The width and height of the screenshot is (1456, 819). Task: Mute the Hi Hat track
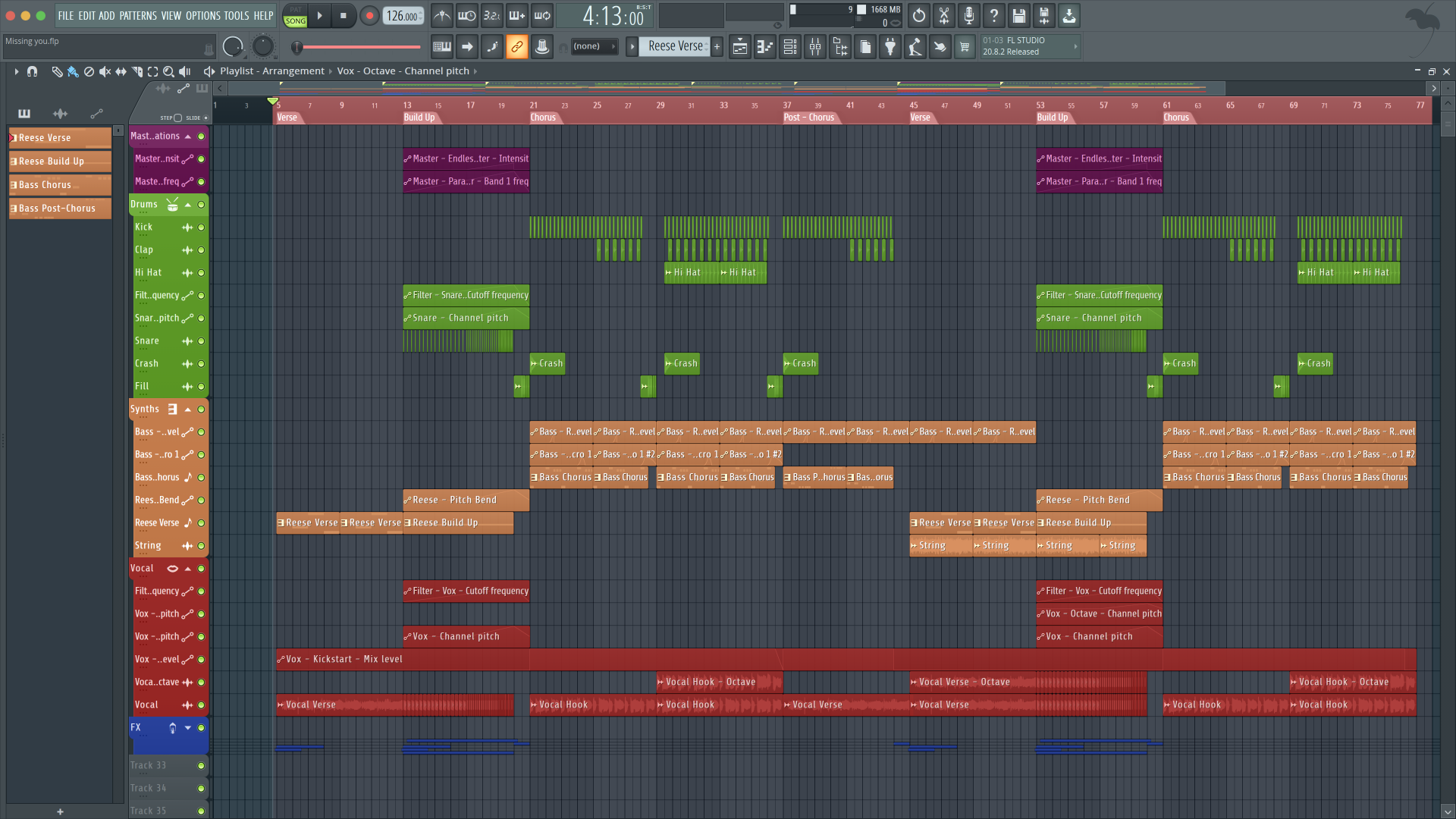click(201, 273)
